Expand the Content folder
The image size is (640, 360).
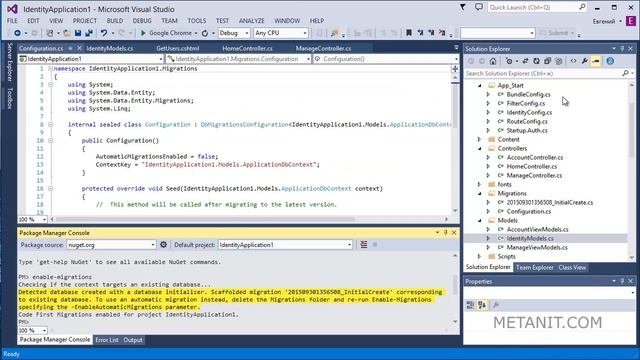coord(480,139)
